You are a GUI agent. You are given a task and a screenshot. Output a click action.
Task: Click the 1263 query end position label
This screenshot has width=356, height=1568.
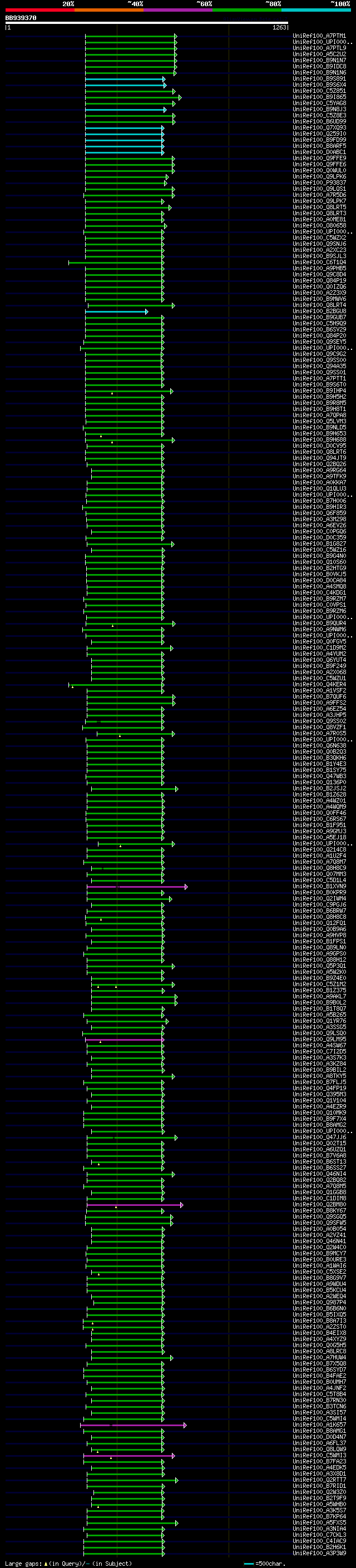[279, 27]
